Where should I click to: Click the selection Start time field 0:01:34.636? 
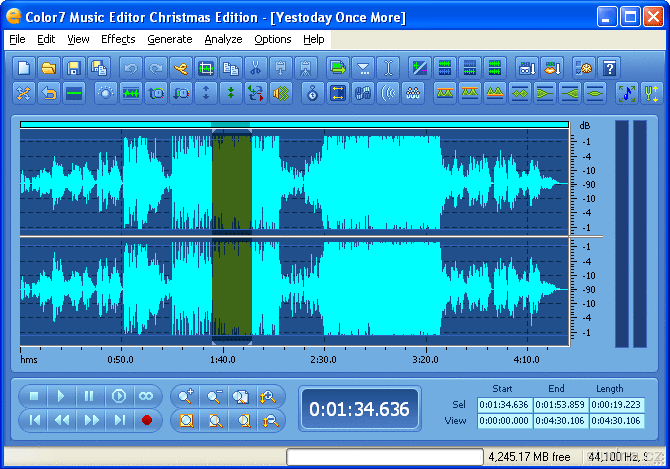(x=504, y=405)
